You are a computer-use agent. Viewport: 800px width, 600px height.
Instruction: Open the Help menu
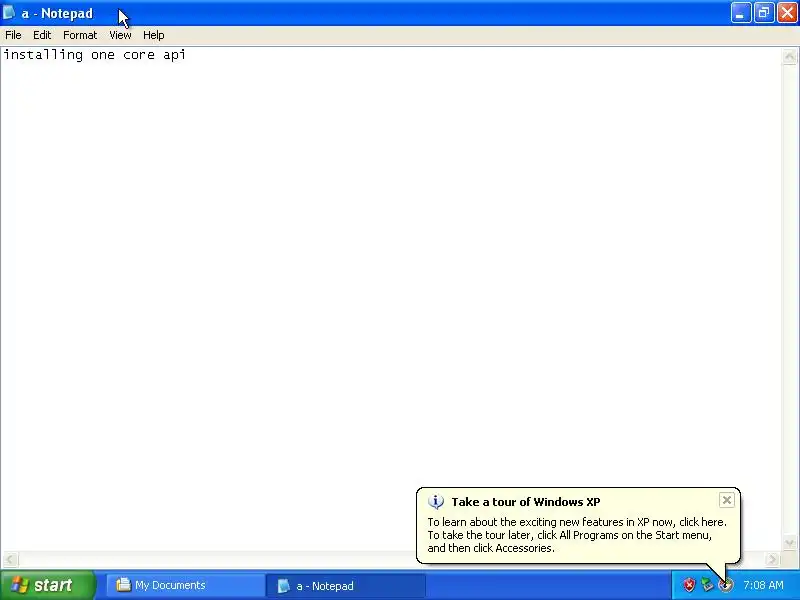coord(154,35)
